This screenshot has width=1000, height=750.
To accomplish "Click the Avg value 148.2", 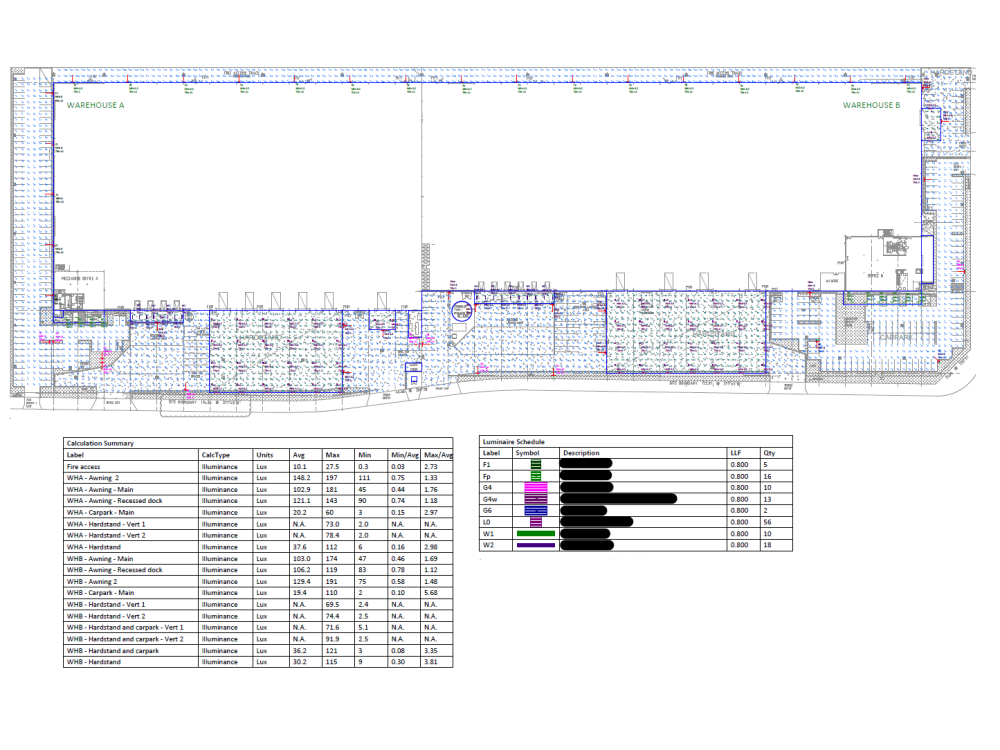I will tap(301, 478).
